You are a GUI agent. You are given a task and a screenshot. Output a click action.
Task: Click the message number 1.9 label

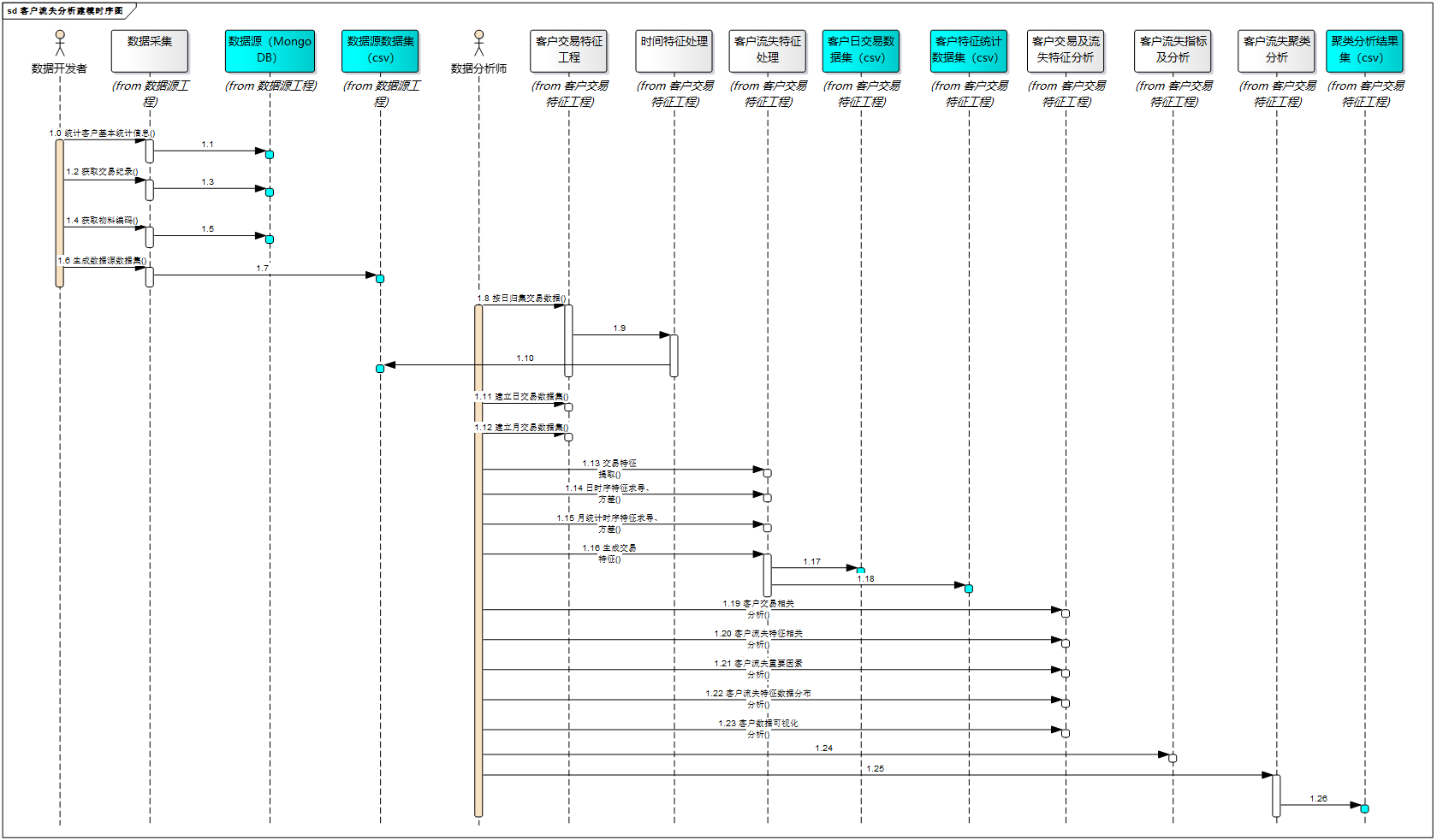pyautogui.click(x=619, y=328)
